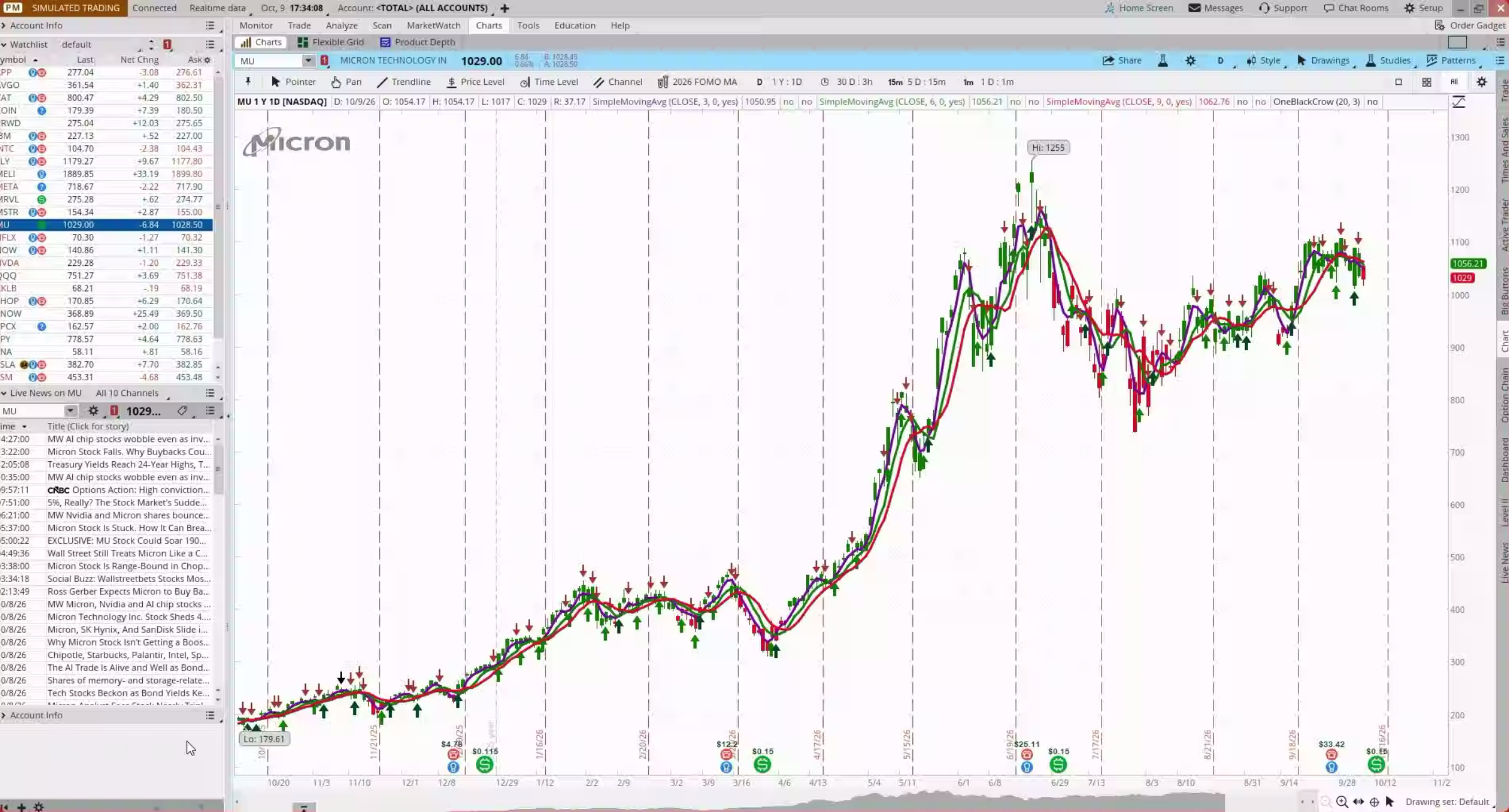Open live news settings gear
The width and height of the screenshot is (1509, 812).
tap(93, 410)
